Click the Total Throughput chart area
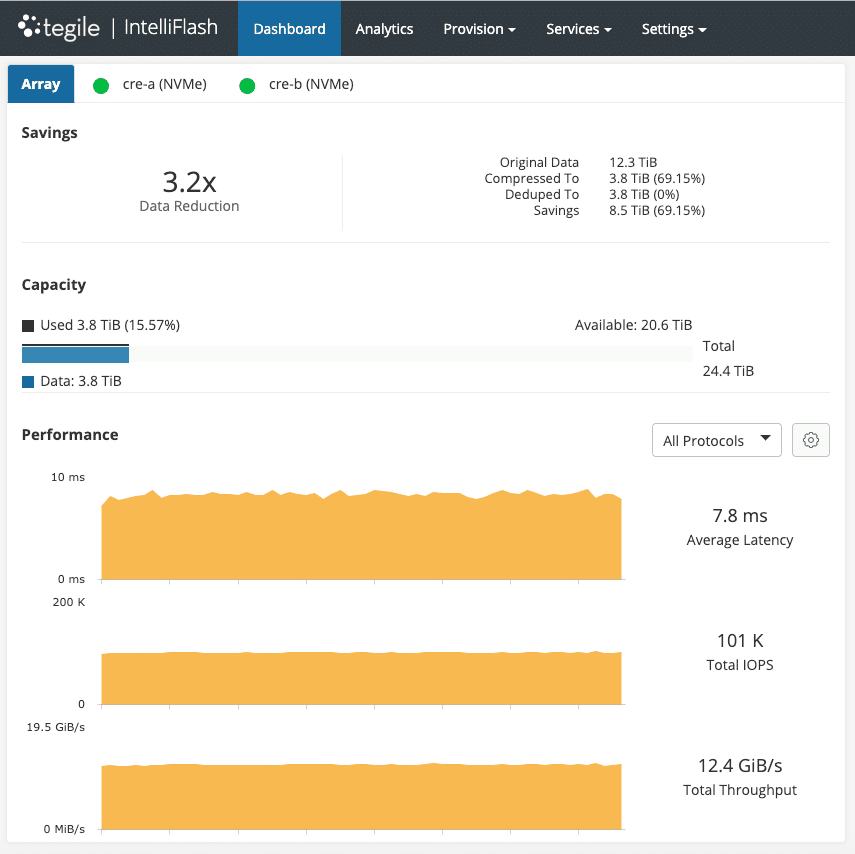The image size is (855, 854). coord(361,796)
